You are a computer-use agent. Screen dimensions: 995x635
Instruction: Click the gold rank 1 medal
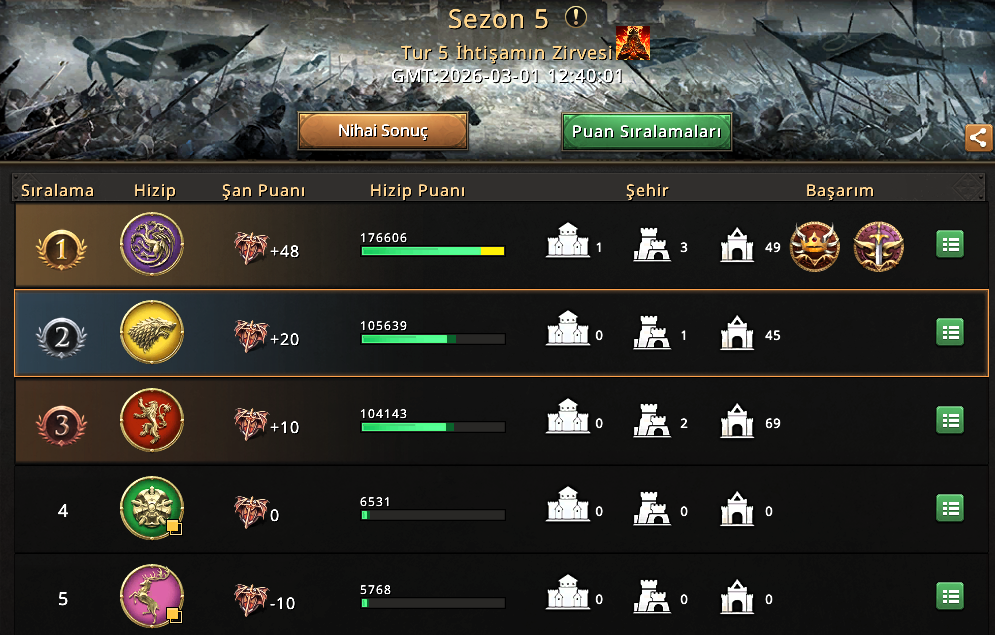(62, 249)
